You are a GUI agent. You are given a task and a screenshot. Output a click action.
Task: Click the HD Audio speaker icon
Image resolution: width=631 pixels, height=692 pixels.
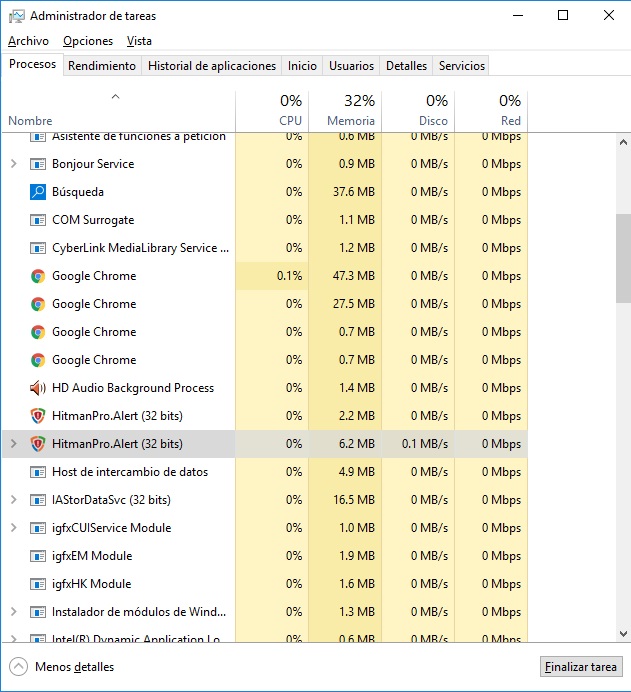click(38, 388)
